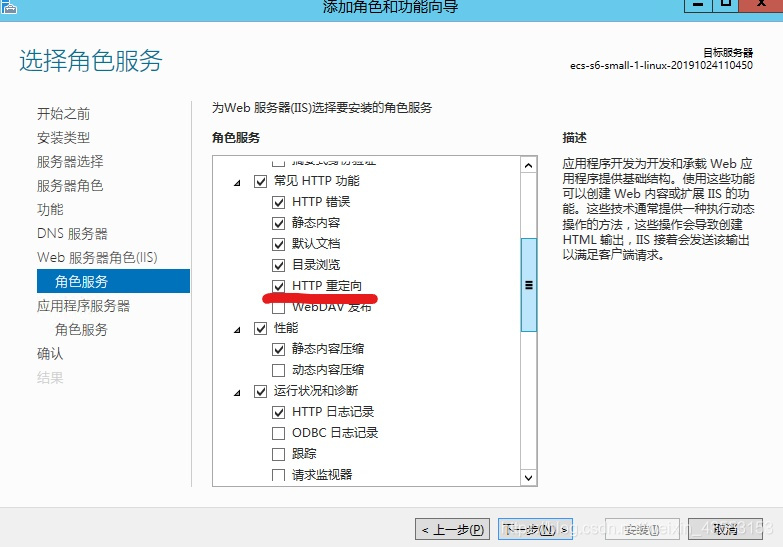Click the wizard icon in the title bar
Image resolution: width=783 pixels, height=547 pixels.
11,7
